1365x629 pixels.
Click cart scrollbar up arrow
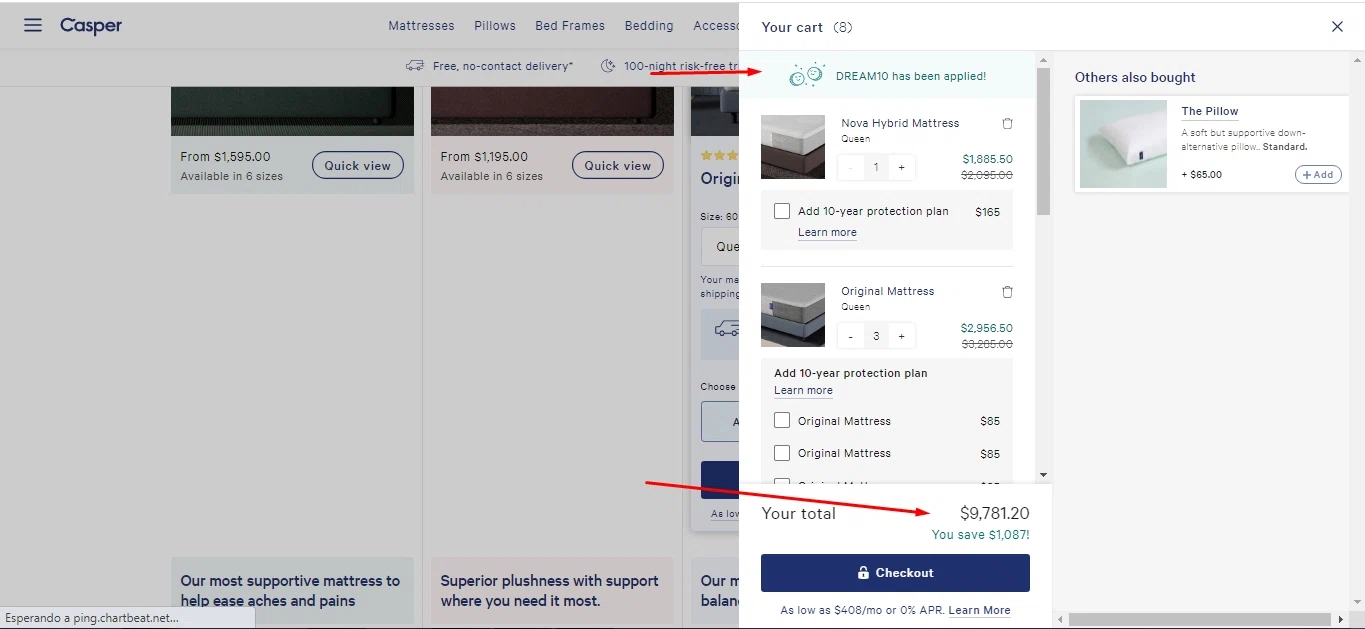(x=1044, y=59)
